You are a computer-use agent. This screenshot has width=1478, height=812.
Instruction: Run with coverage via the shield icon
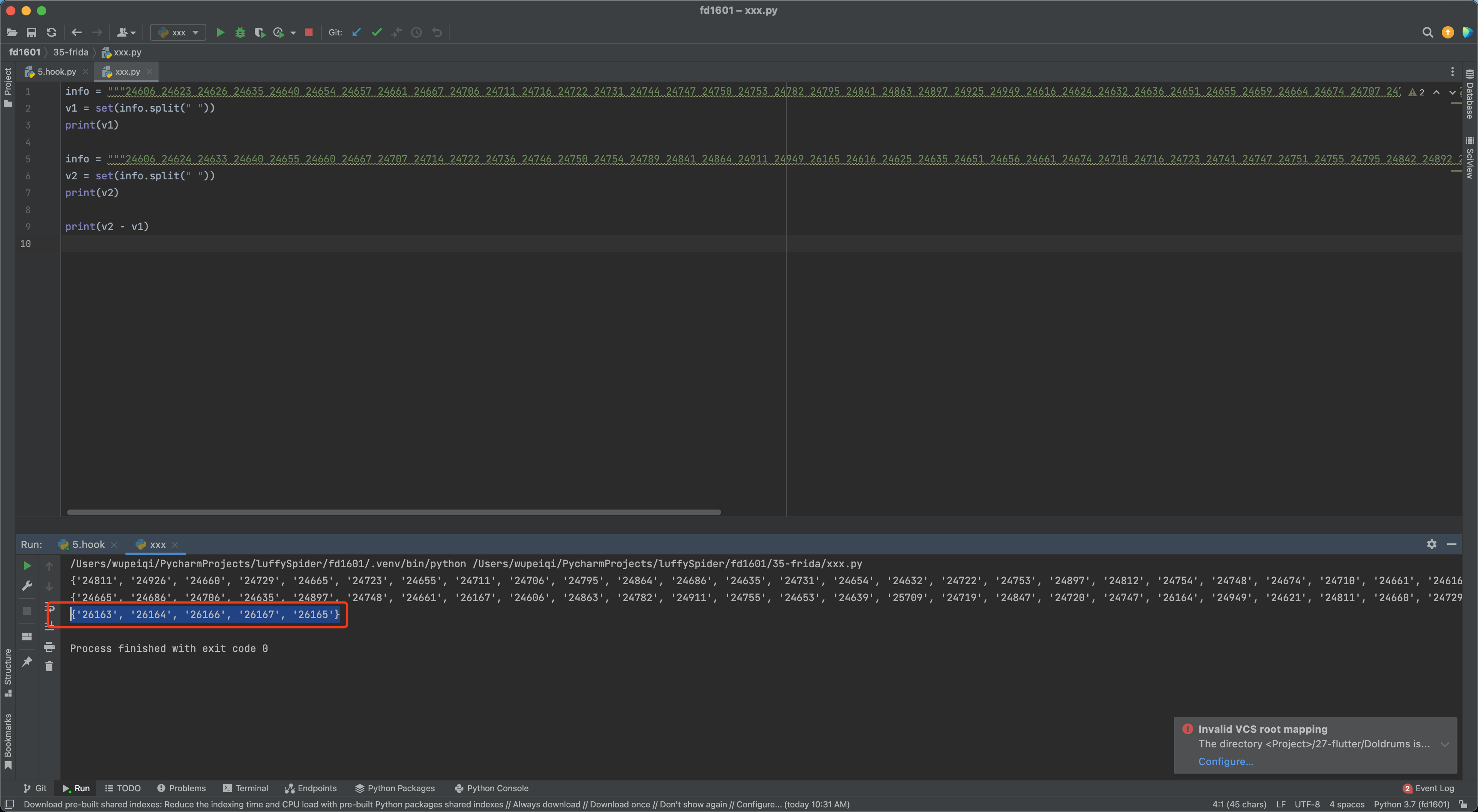click(260, 33)
